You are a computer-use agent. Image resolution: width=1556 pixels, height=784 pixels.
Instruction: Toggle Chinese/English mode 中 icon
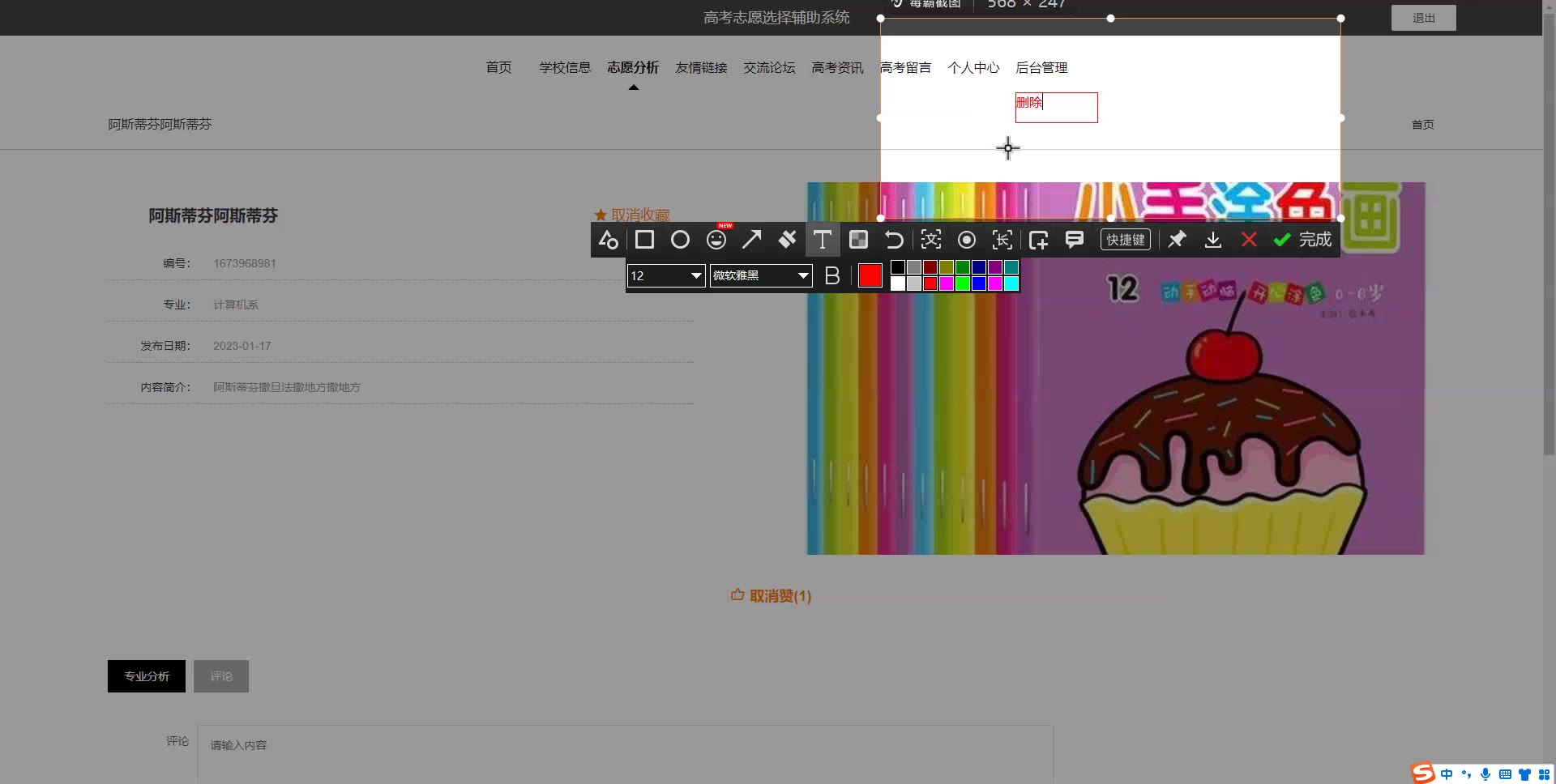(x=1447, y=774)
